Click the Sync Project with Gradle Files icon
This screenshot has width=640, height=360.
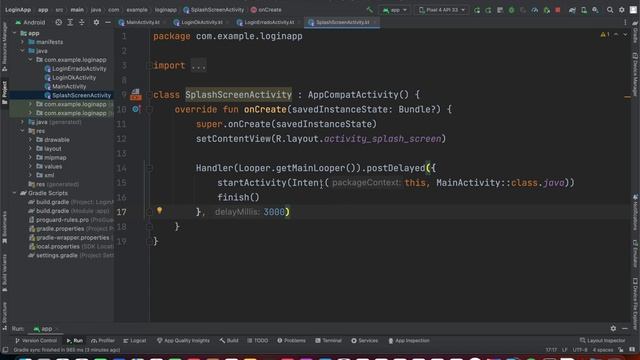pyautogui.click(x=572, y=10)
